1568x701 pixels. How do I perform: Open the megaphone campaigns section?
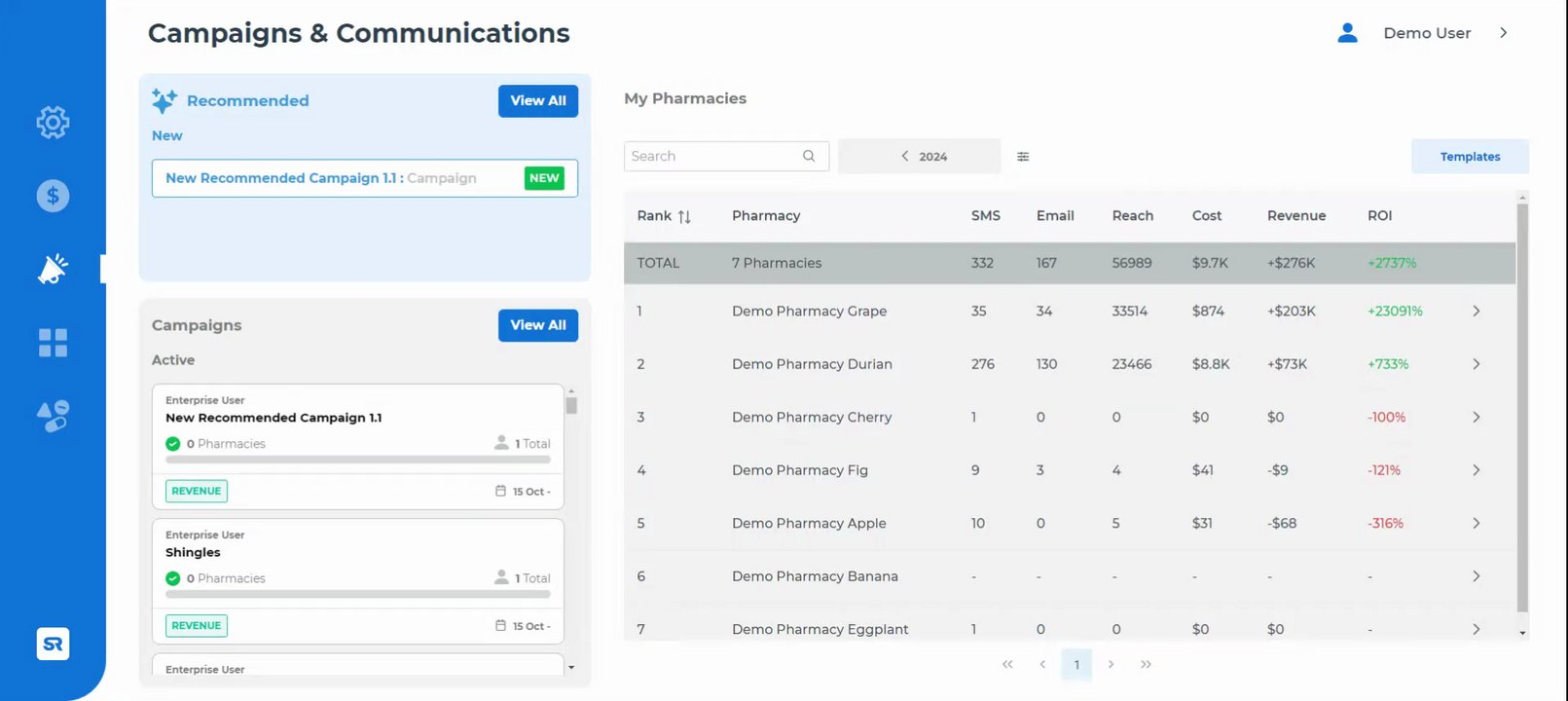click(x=53, y=269)
